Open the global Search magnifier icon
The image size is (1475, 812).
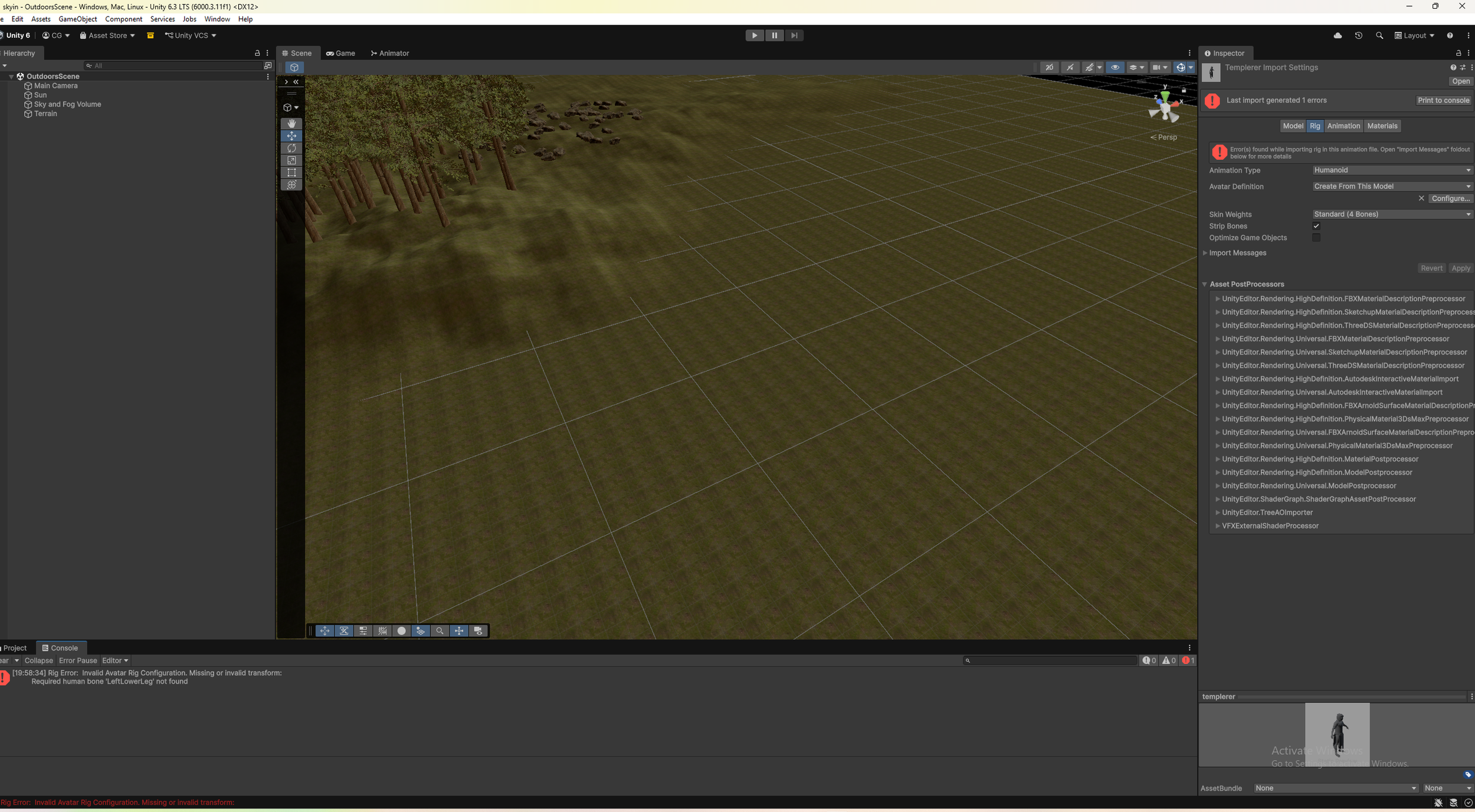click(x=1379, y=35)
